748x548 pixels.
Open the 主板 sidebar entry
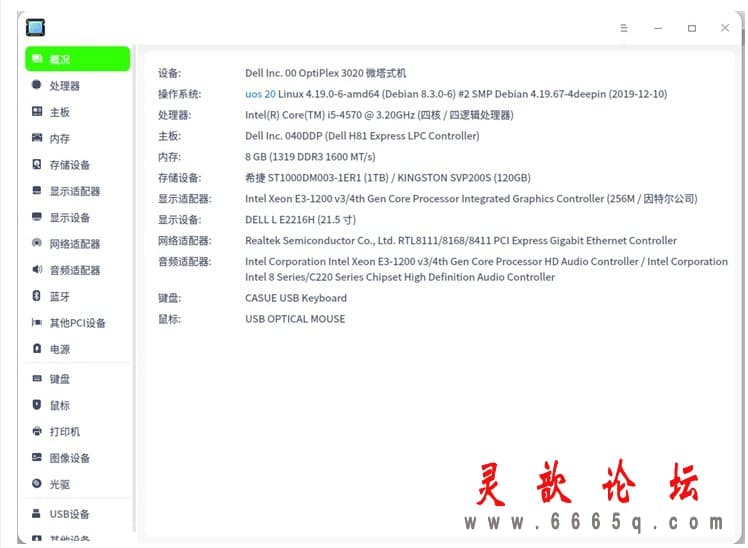click(77, 112)
